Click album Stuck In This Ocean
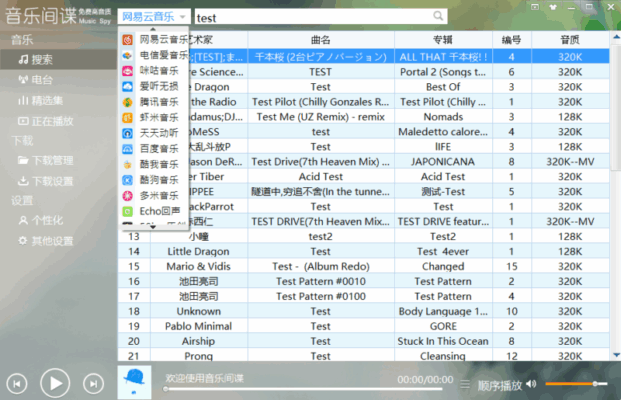Image resolution: width=621 pixels, height=400 pixels. tap(443, 341)
